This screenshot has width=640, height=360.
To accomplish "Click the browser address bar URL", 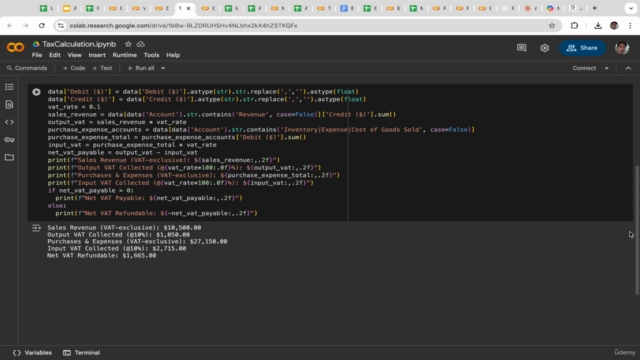I will (x=183, y=25).
